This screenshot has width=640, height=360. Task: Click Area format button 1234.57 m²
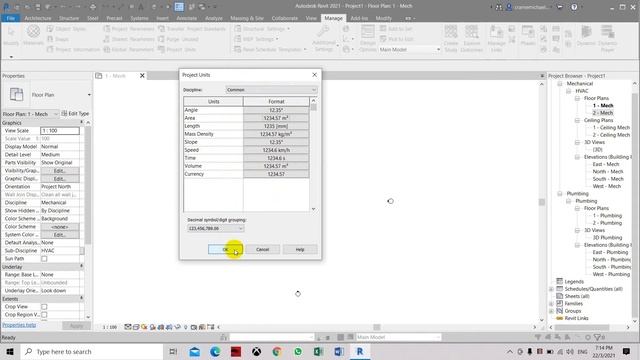[x=276, y=118]
